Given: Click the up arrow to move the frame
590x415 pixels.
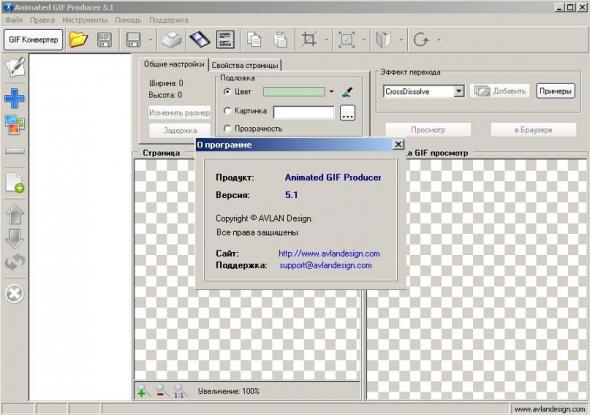Looking at the screenshot, I should coord(15,215).
